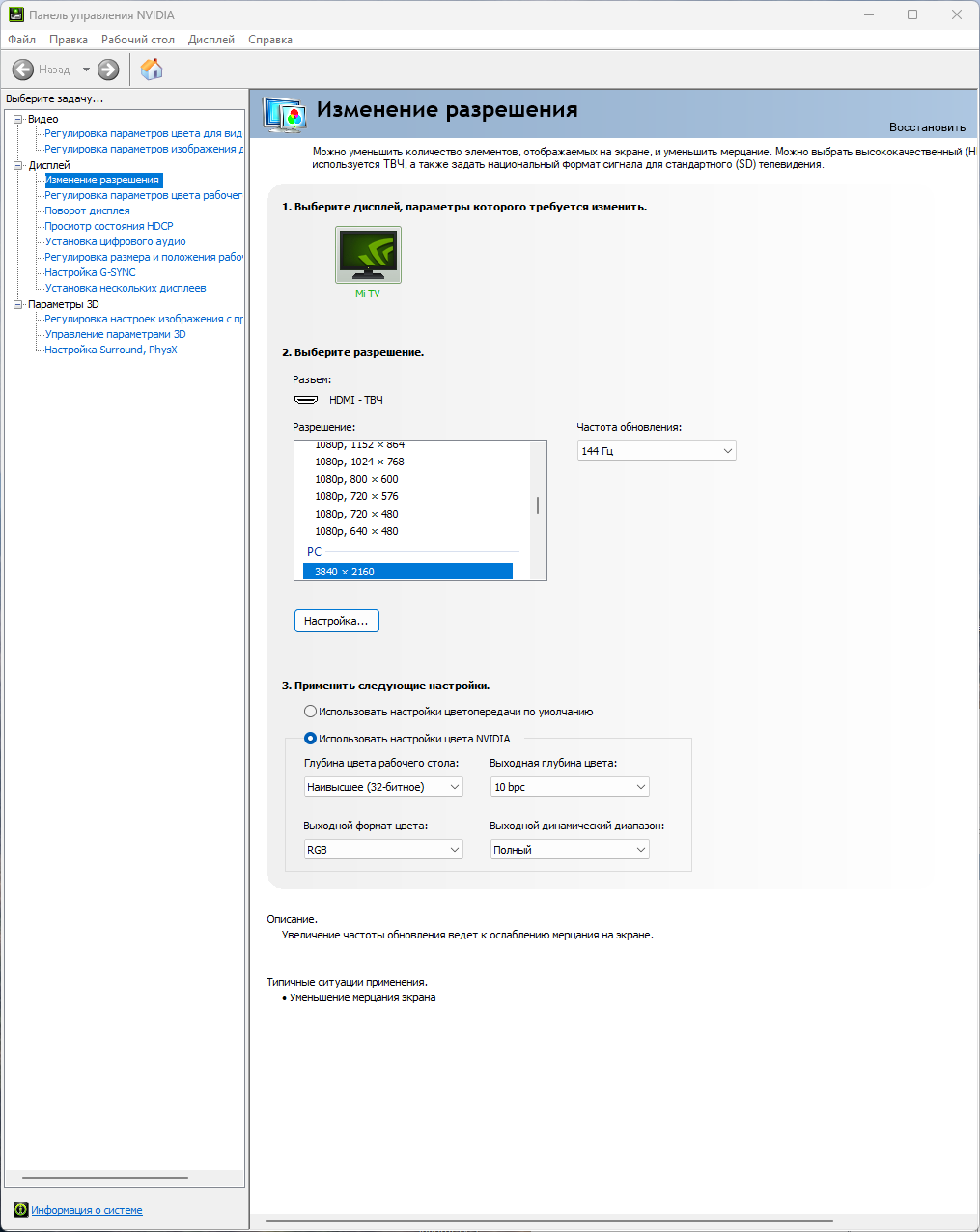
Task: Open Настройка Surround, PhysX task
Action: pos(111,350)
